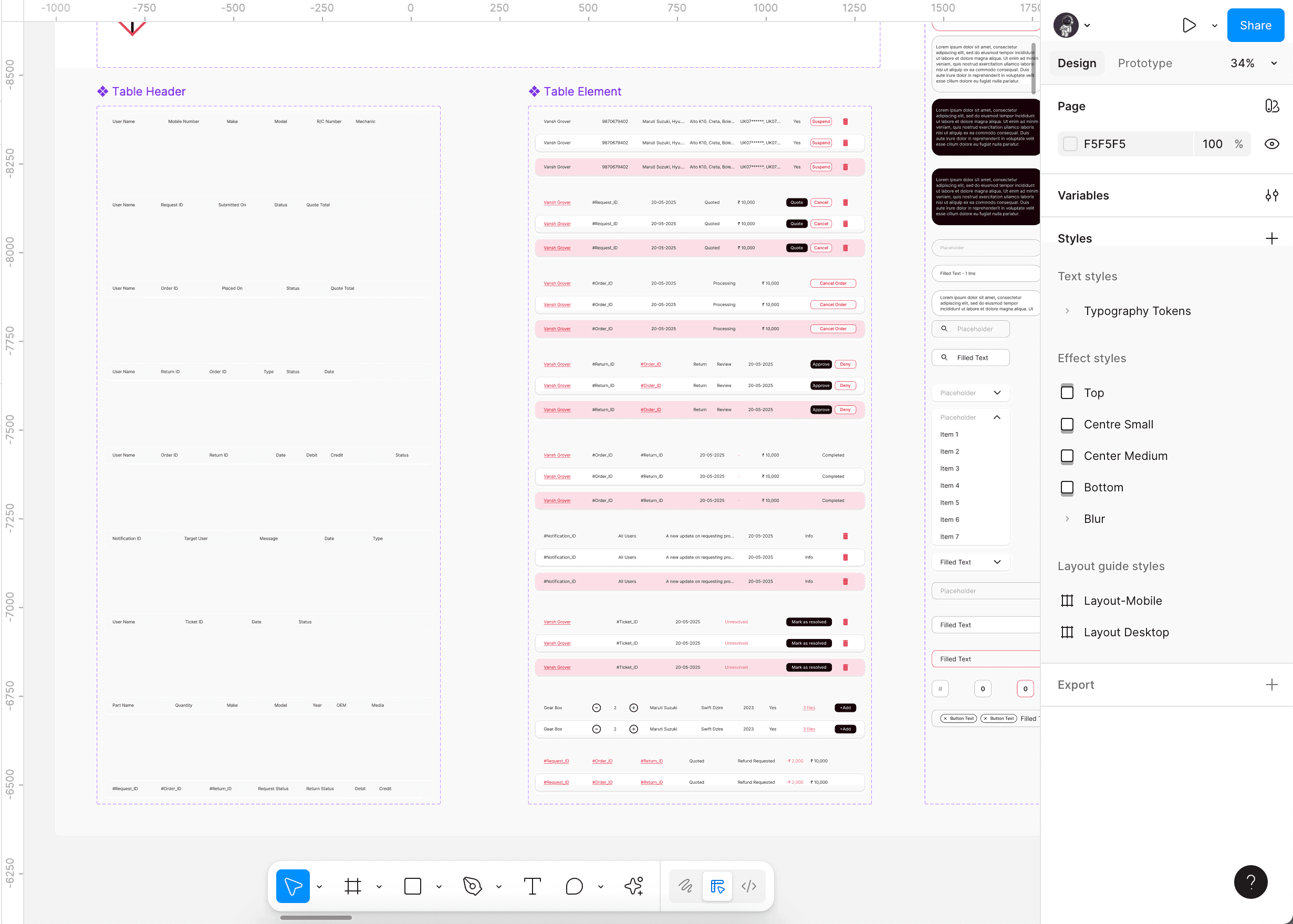Select the Design tab

point(1076,63)
